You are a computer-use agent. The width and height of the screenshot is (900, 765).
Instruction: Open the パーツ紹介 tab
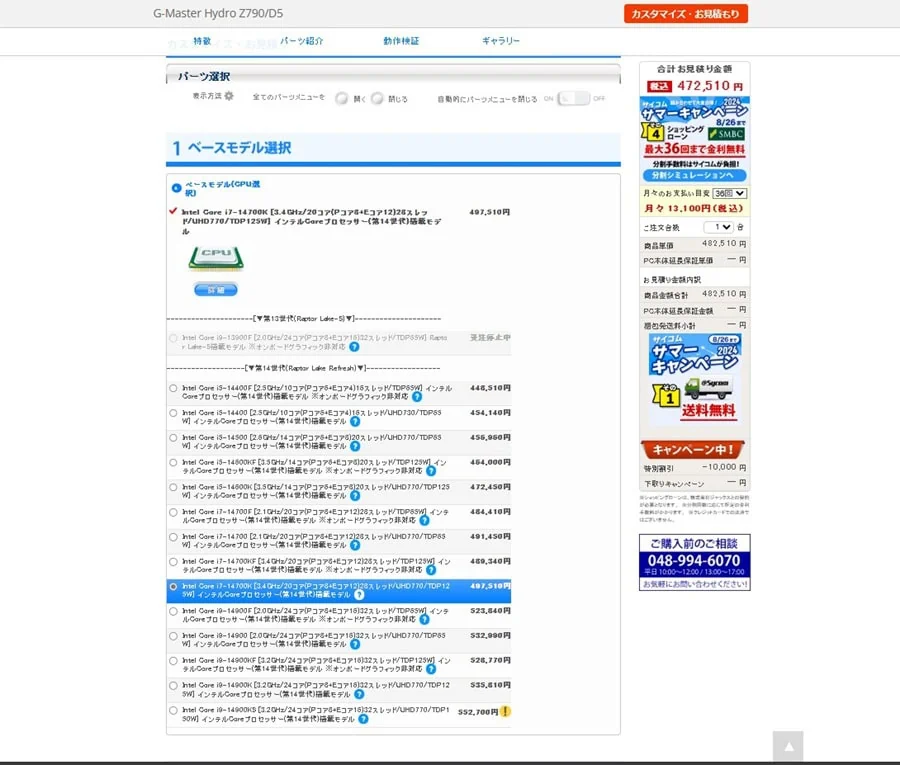click(x=302, y=41)
